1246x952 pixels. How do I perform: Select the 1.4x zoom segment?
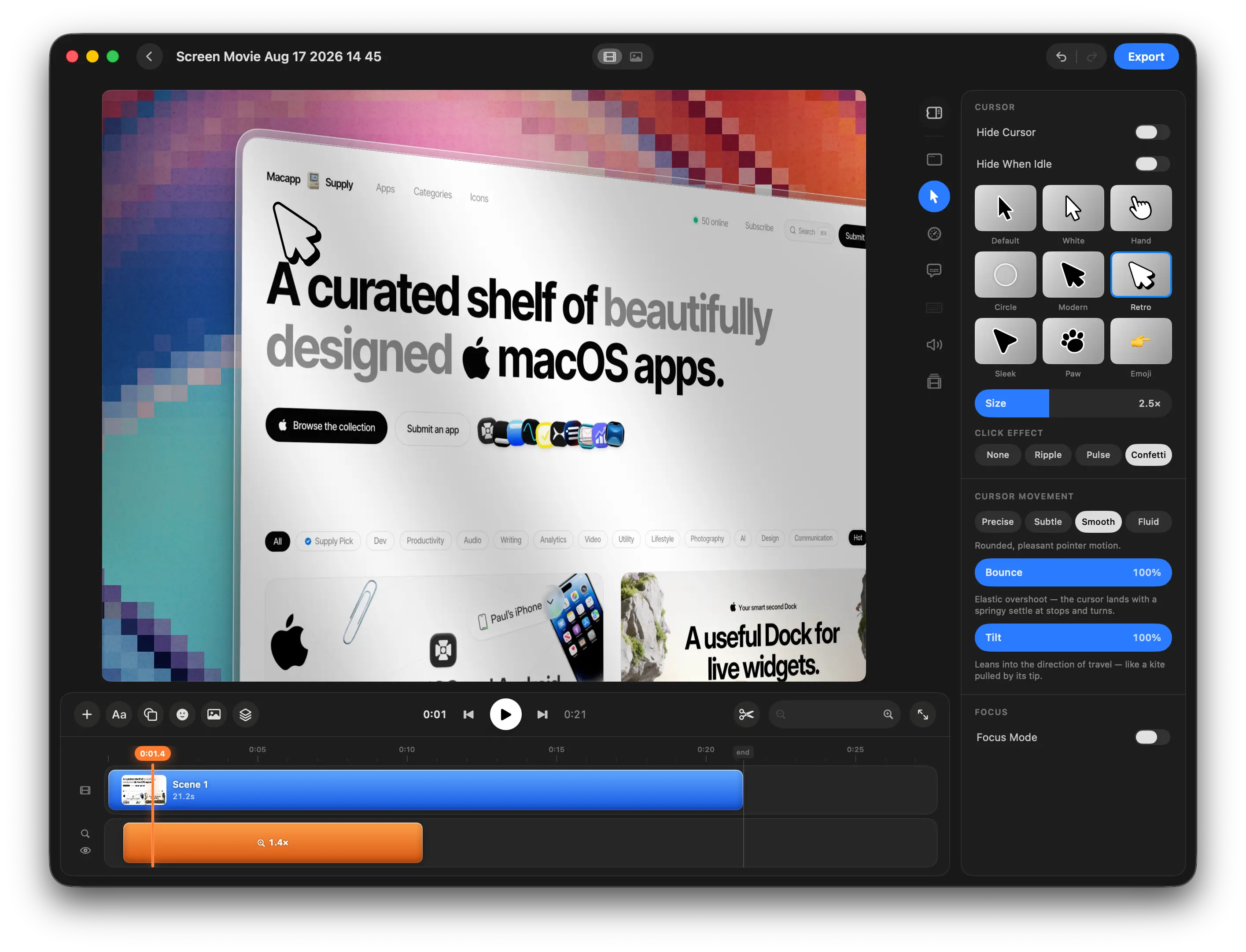pos(273,843)
